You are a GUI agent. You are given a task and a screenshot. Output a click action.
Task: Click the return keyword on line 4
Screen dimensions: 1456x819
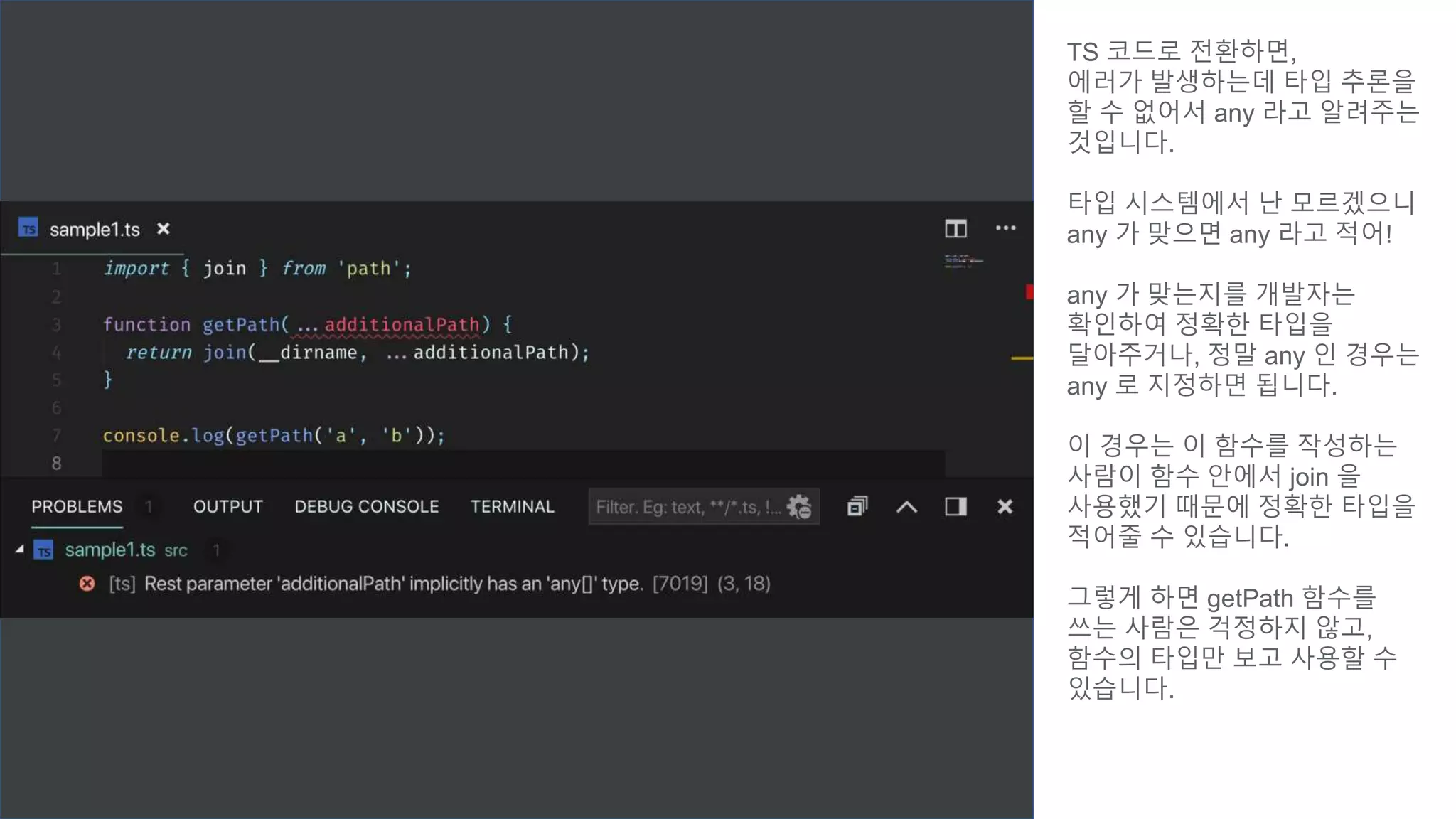(159, 353)
